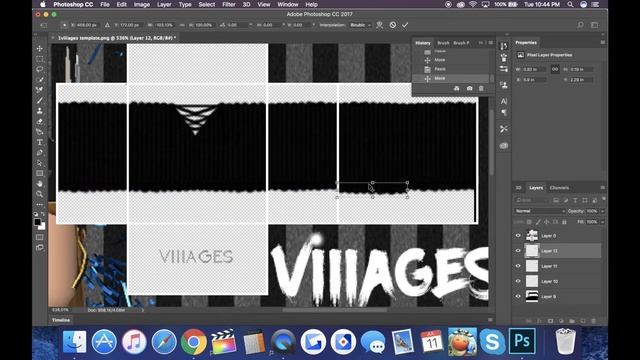The height and width of the screenshot is (360, 640).
Task: Commit the transform with the checkmark
Action: 405,25
